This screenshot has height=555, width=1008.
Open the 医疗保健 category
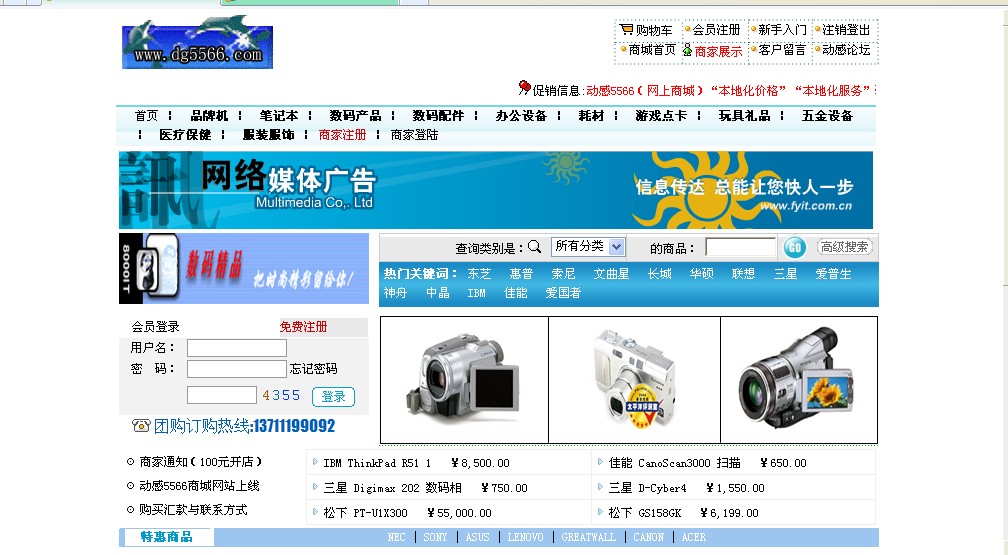pyautogui.click(x=185, y=135)
